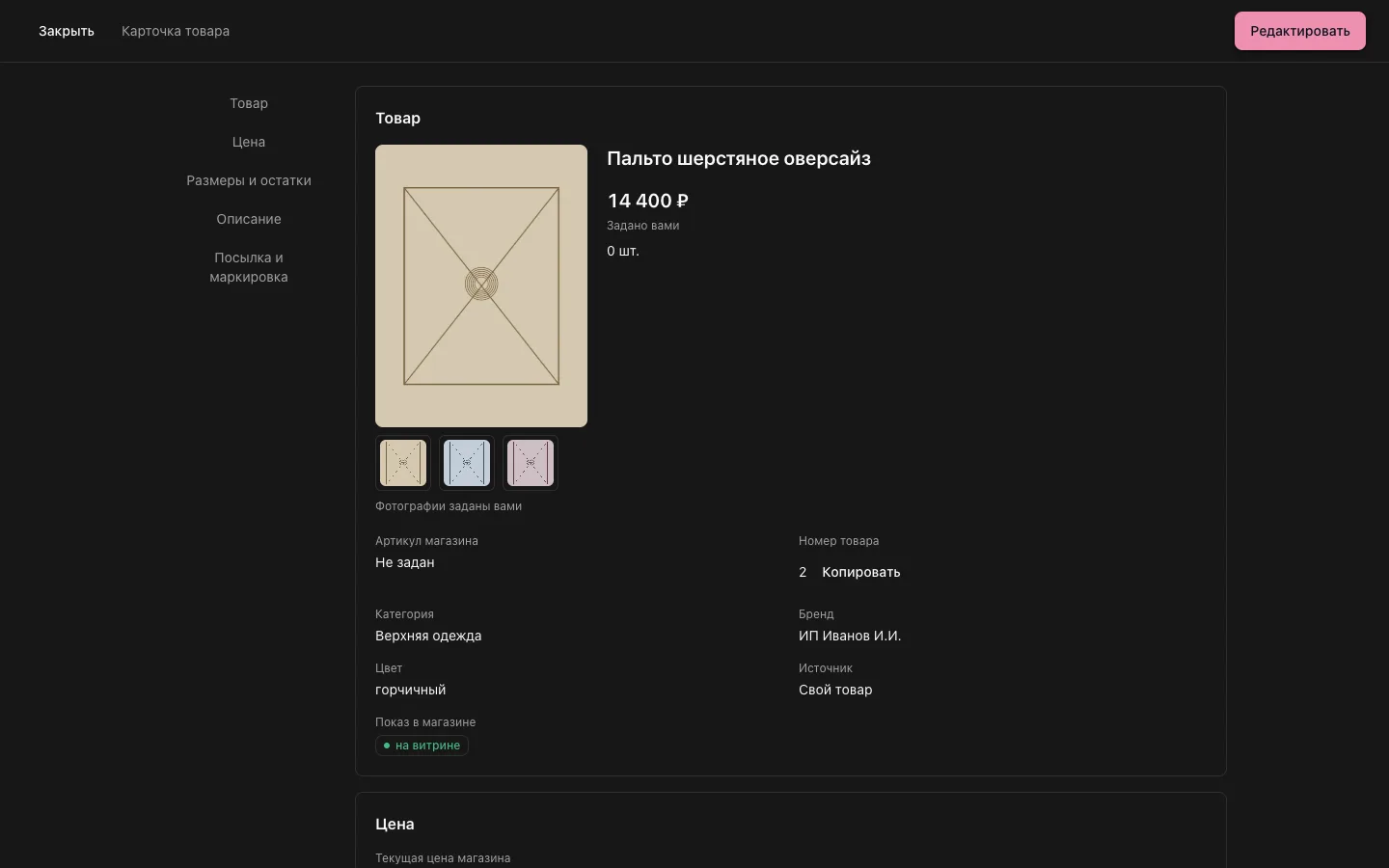Navigate to Посылка и маркировка section
This screenshot has width=1389, height=868.
[249, 267]
